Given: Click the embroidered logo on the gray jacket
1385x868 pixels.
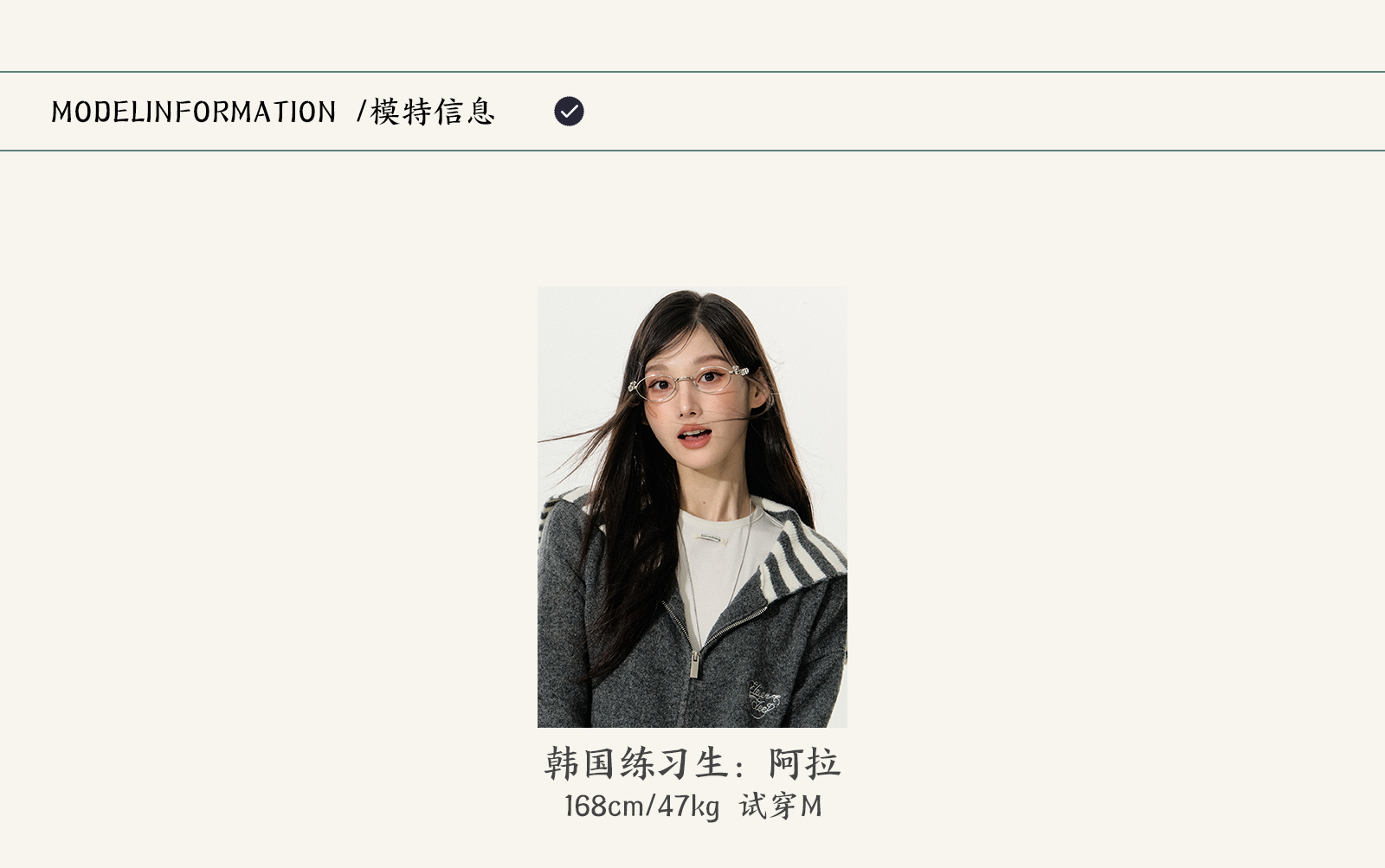Looking at the screenshot, I should coord(764,699).
